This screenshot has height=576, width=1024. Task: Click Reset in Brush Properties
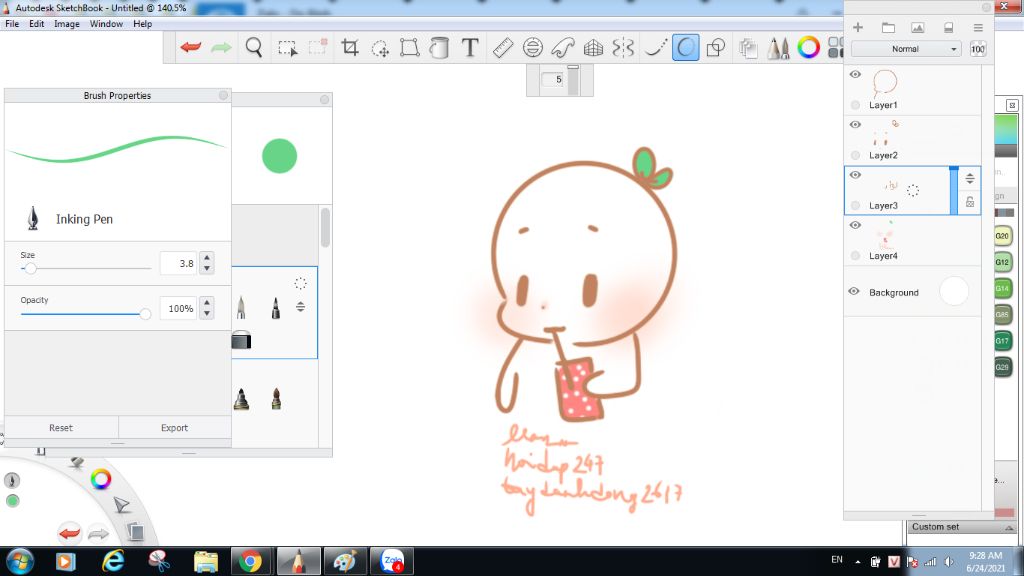tap(61, 428)
